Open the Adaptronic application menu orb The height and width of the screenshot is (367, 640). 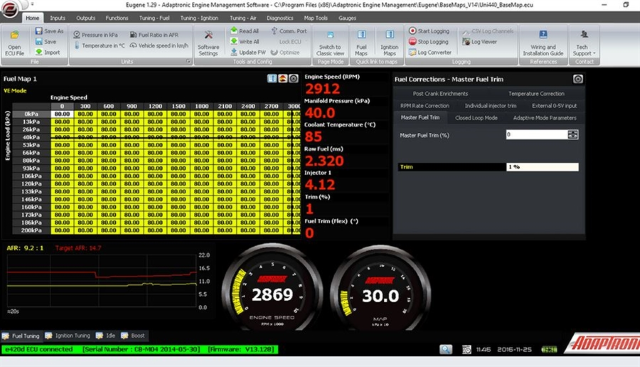(x=9, y=10)
